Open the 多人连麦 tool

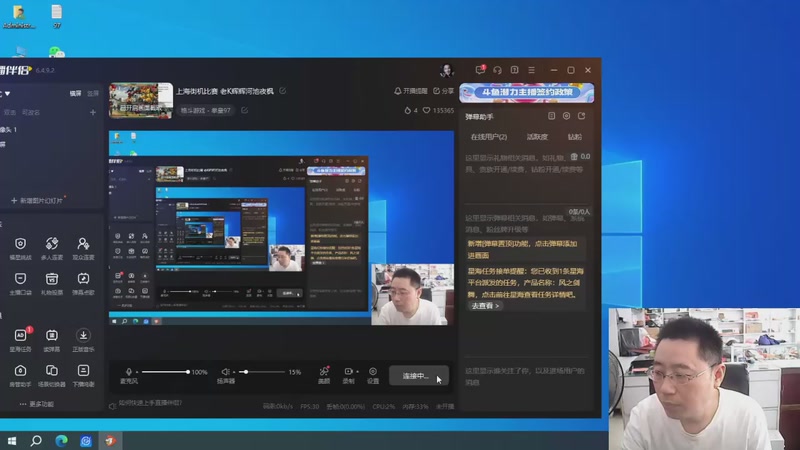coord(52,248)
